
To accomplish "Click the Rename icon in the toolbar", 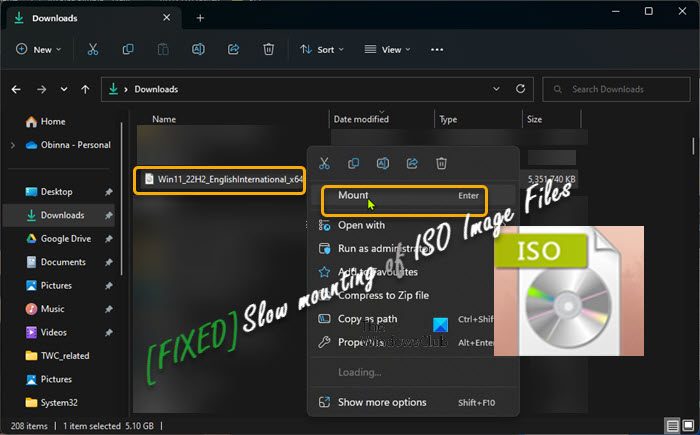I will click(198, 50).
